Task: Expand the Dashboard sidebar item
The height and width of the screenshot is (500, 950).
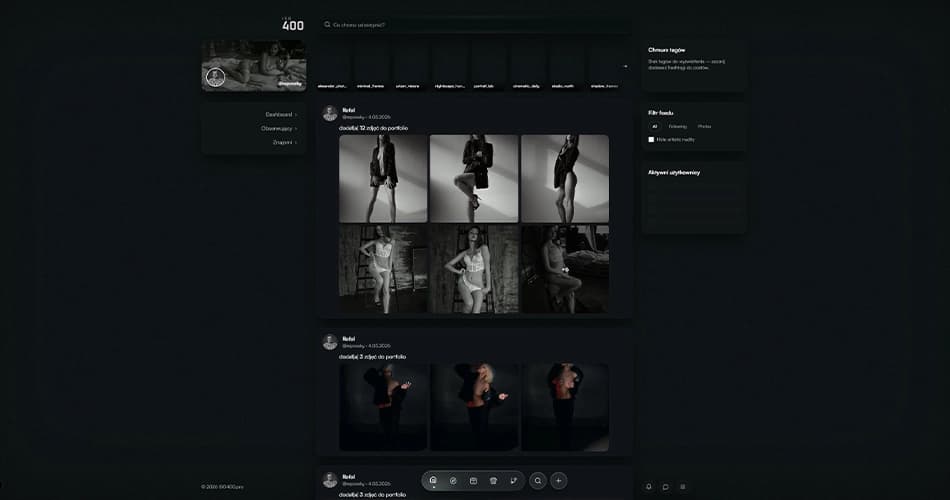Action: point(280,115)
